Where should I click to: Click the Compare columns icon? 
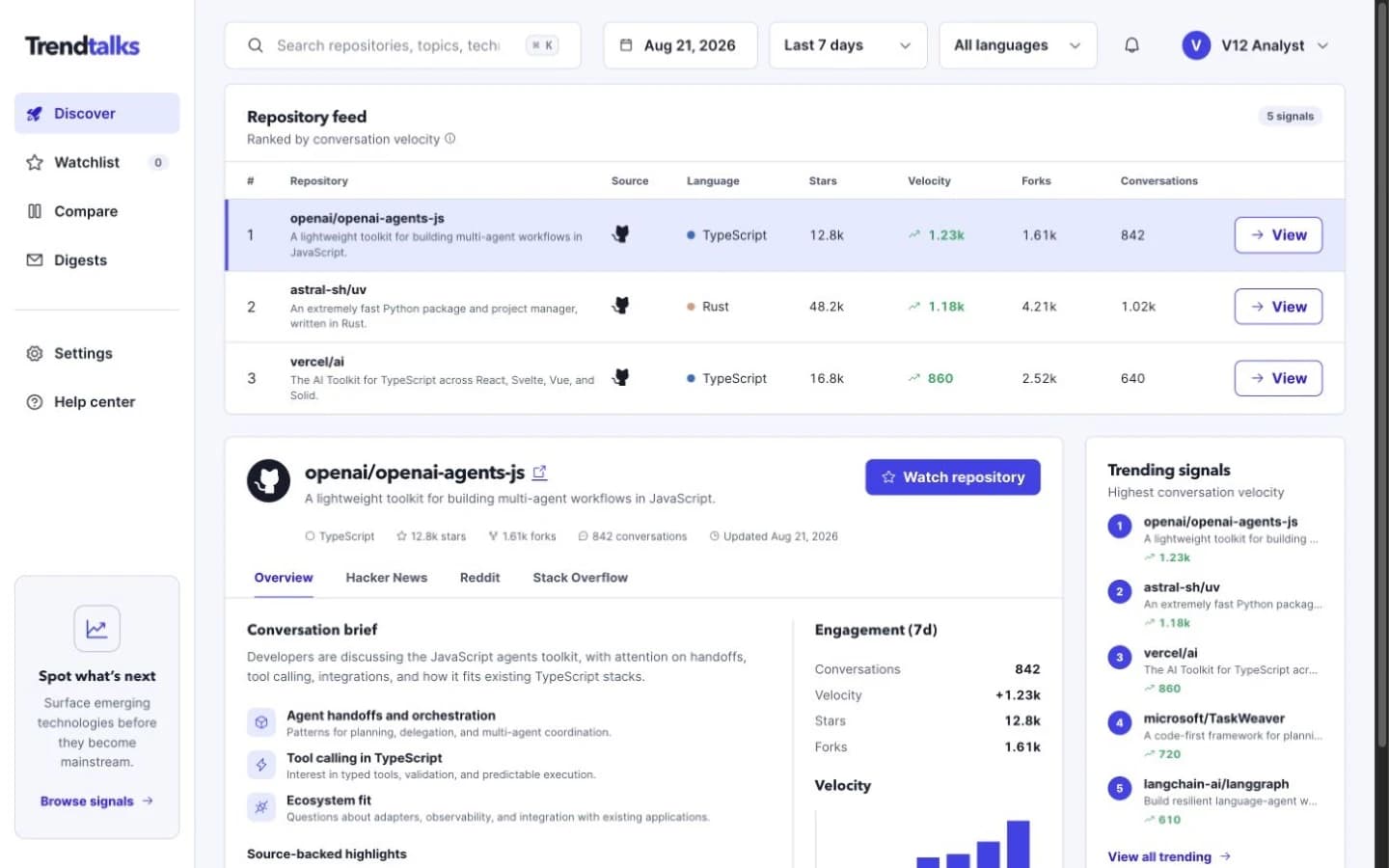[x=35, y=211]
